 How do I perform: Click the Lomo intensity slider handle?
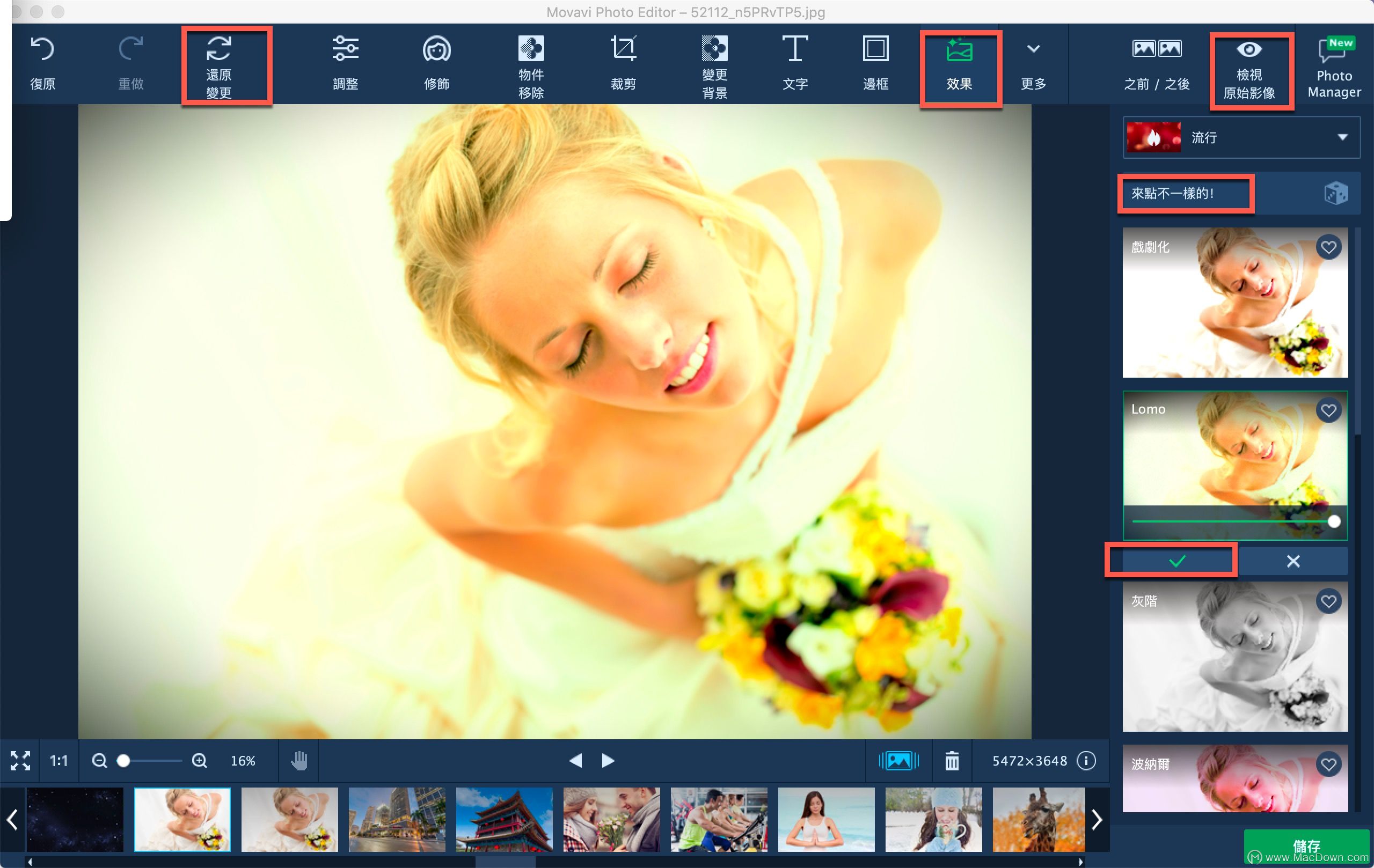1334,521
